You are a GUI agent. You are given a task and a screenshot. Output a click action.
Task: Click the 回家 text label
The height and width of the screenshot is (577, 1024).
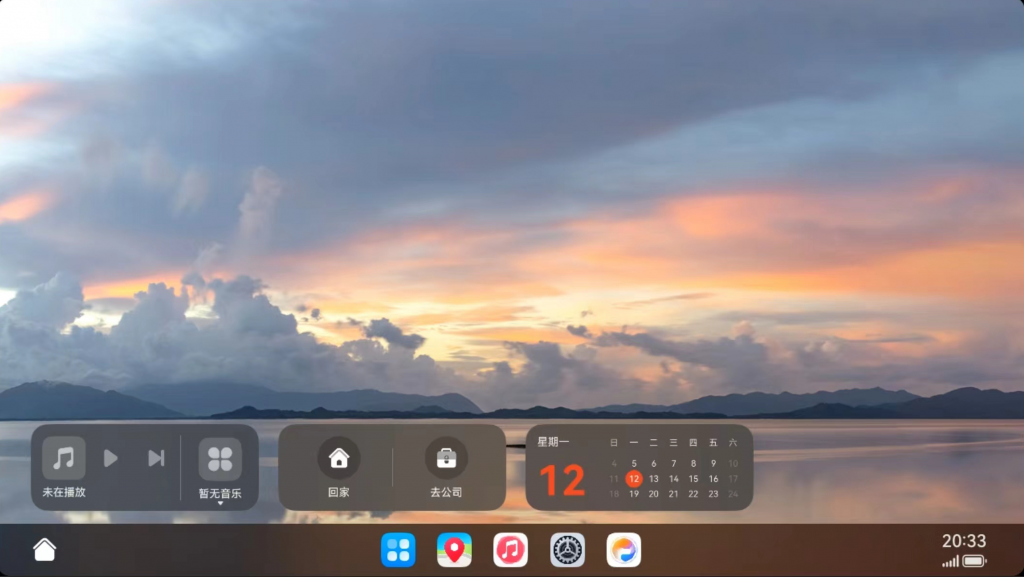(338, 492)
